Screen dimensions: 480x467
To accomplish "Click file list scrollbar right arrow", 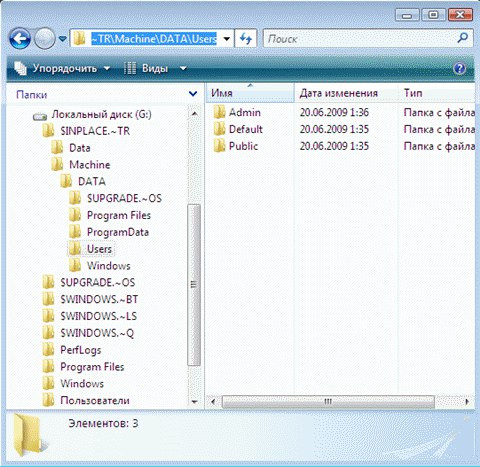I will (x=467, y=401).
